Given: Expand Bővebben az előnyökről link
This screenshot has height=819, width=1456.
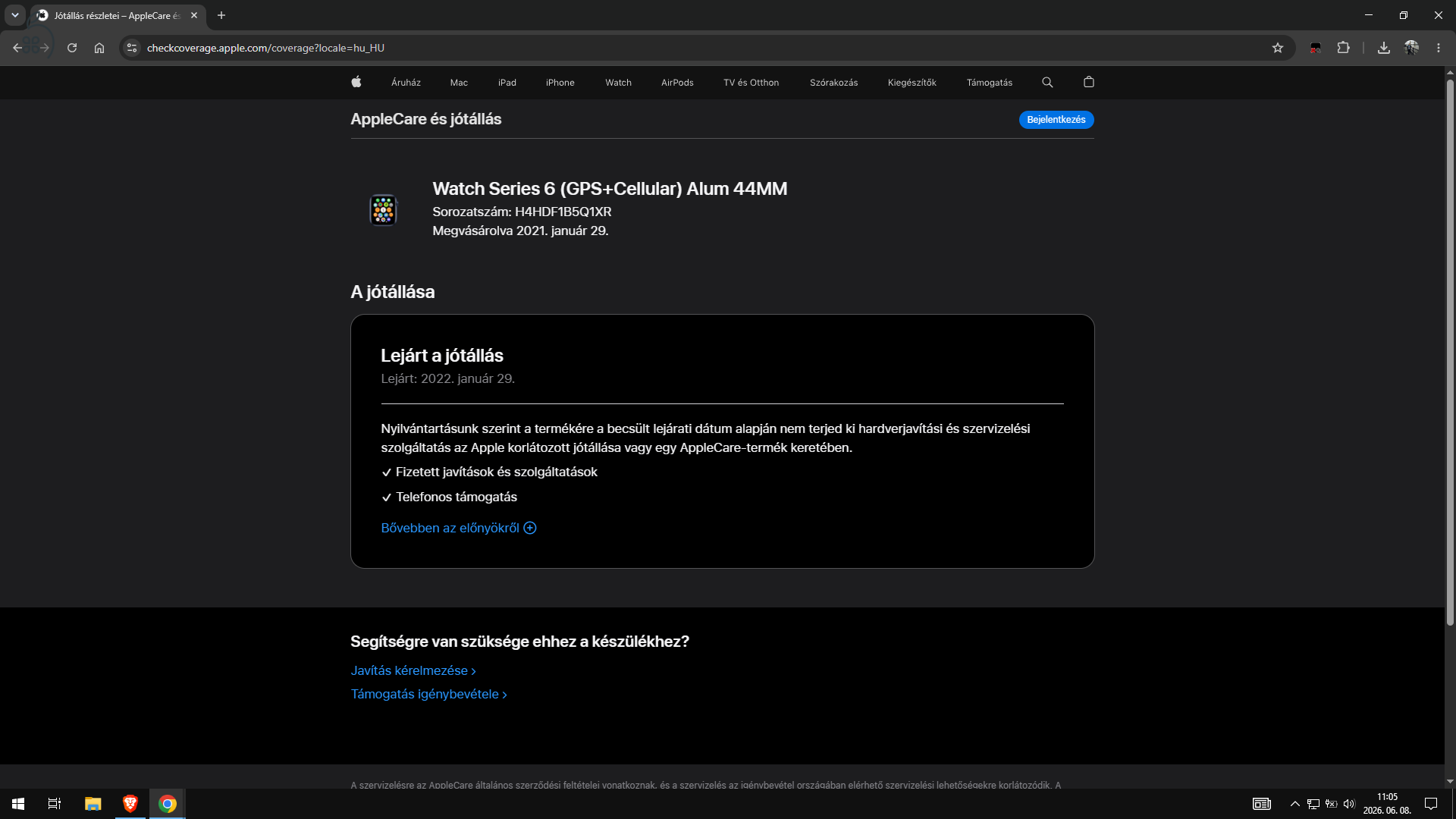Looking at the screenshot, I should 459,528.
